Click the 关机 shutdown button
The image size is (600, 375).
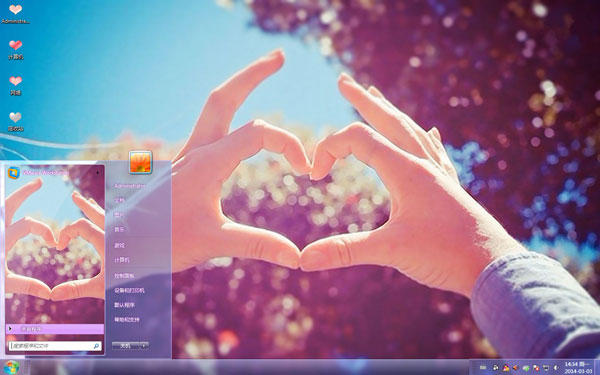click(125, 346)
